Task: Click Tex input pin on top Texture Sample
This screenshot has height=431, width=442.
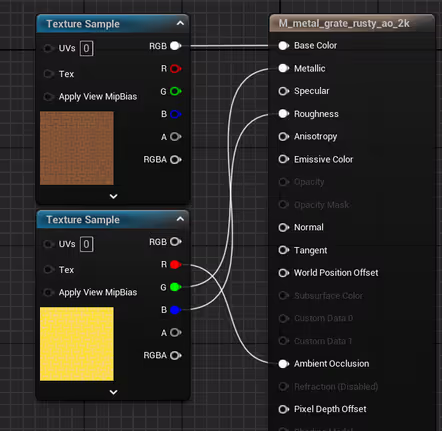Action: coord(49,74)
